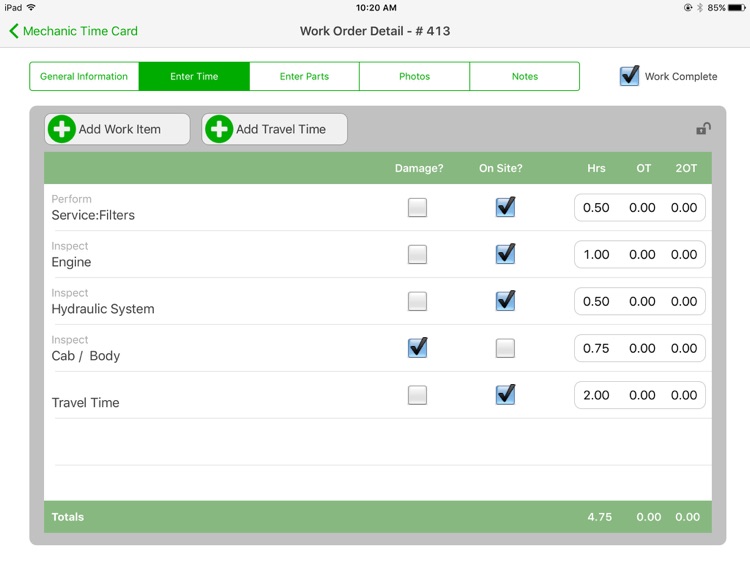Edit OT value for Service:Filters row
Viewport: 750px width, 563px height.
pyautogui.click(x=642, y=208)
